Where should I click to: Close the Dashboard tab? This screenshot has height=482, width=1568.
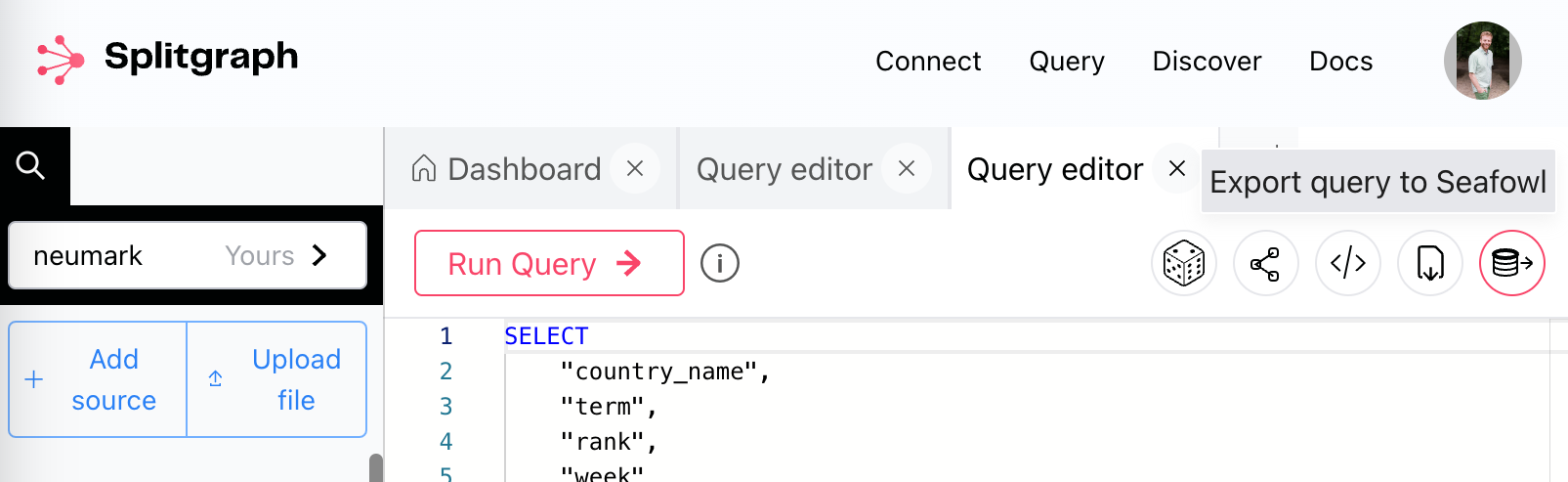tap(635, 169)
